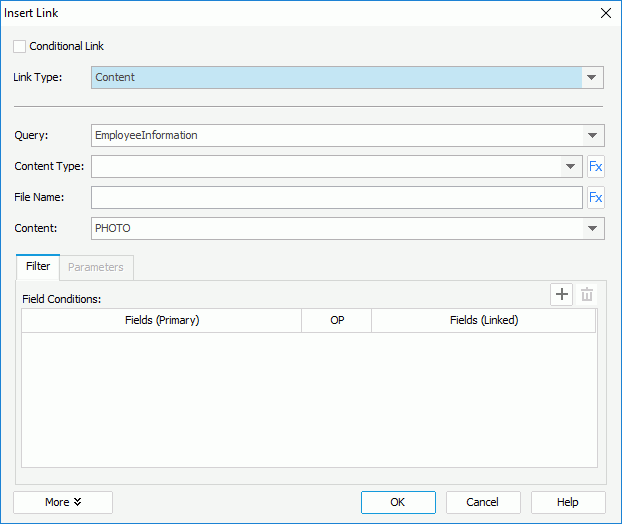
Task: Click the Fields (Linked) column header
Action: point(484,320)
